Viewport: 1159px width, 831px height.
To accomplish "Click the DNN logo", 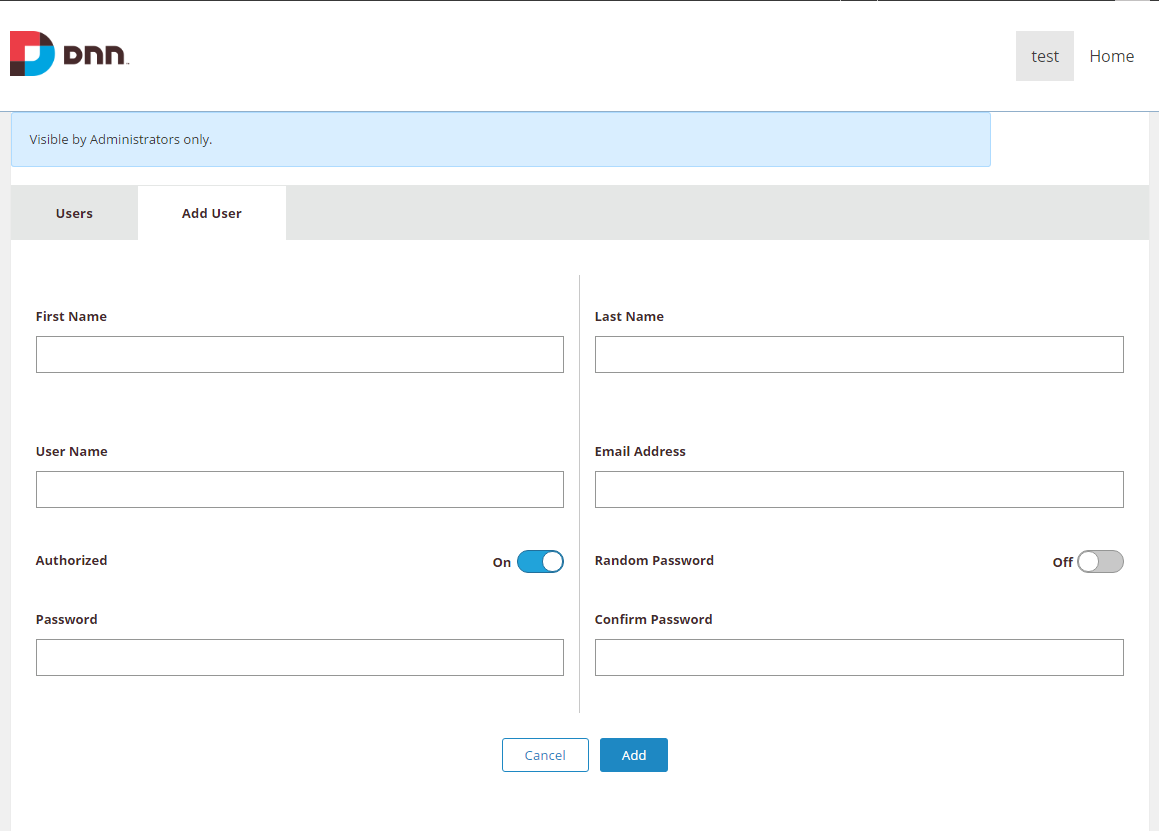I will pos(69,54).
